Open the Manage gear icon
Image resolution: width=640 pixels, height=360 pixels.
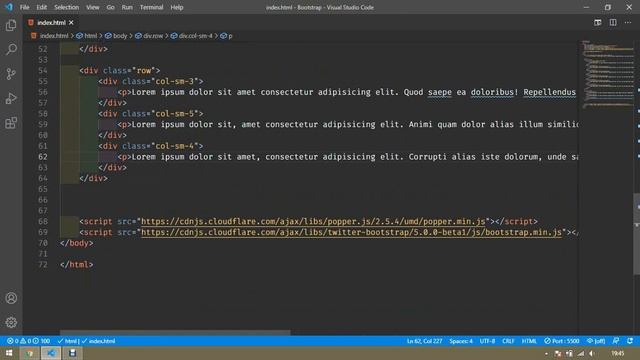11,322
